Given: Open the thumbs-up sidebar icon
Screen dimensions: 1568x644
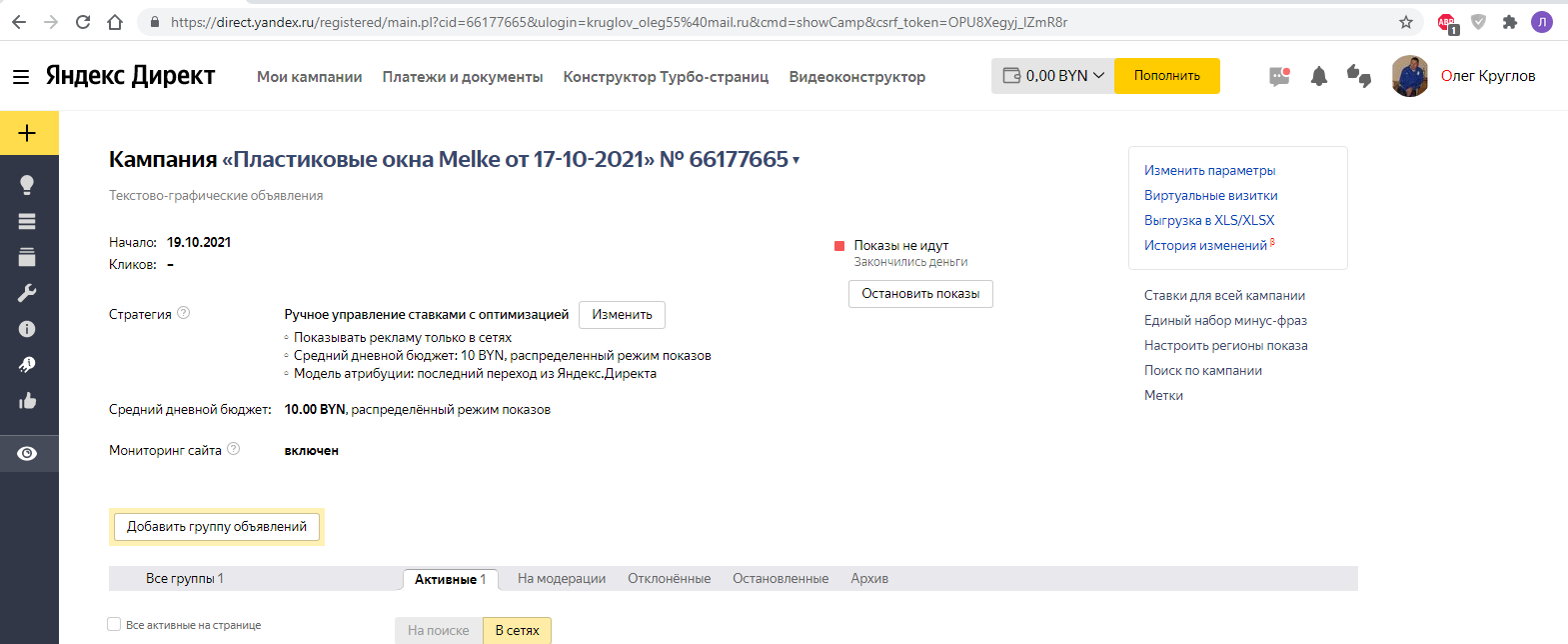Looking at the screenshot, I should tap(27, 401).
